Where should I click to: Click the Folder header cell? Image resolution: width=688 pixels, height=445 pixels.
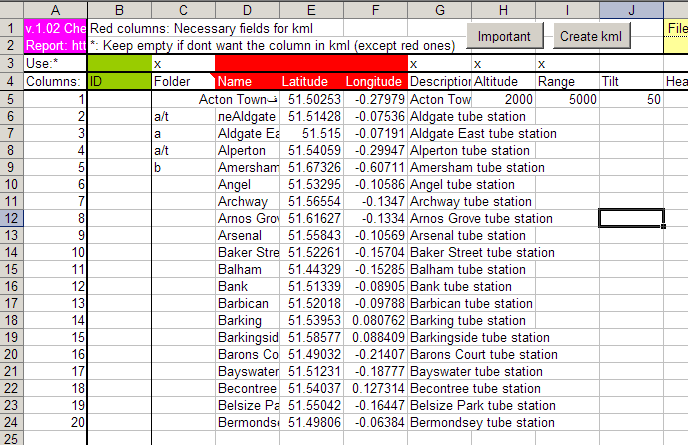coord(183,82)
